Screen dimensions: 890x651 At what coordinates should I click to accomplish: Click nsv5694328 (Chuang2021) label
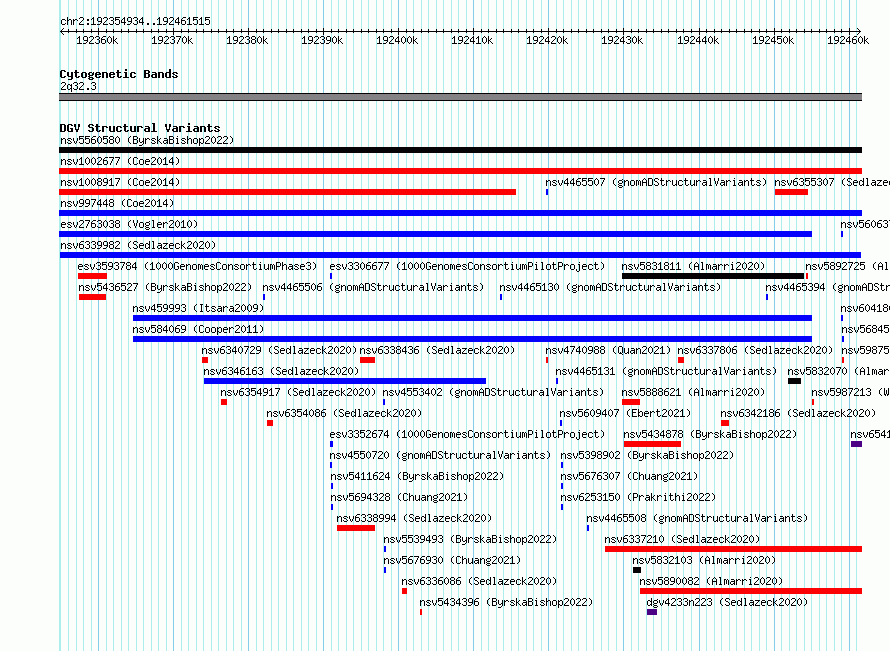[x=400, y=497]
